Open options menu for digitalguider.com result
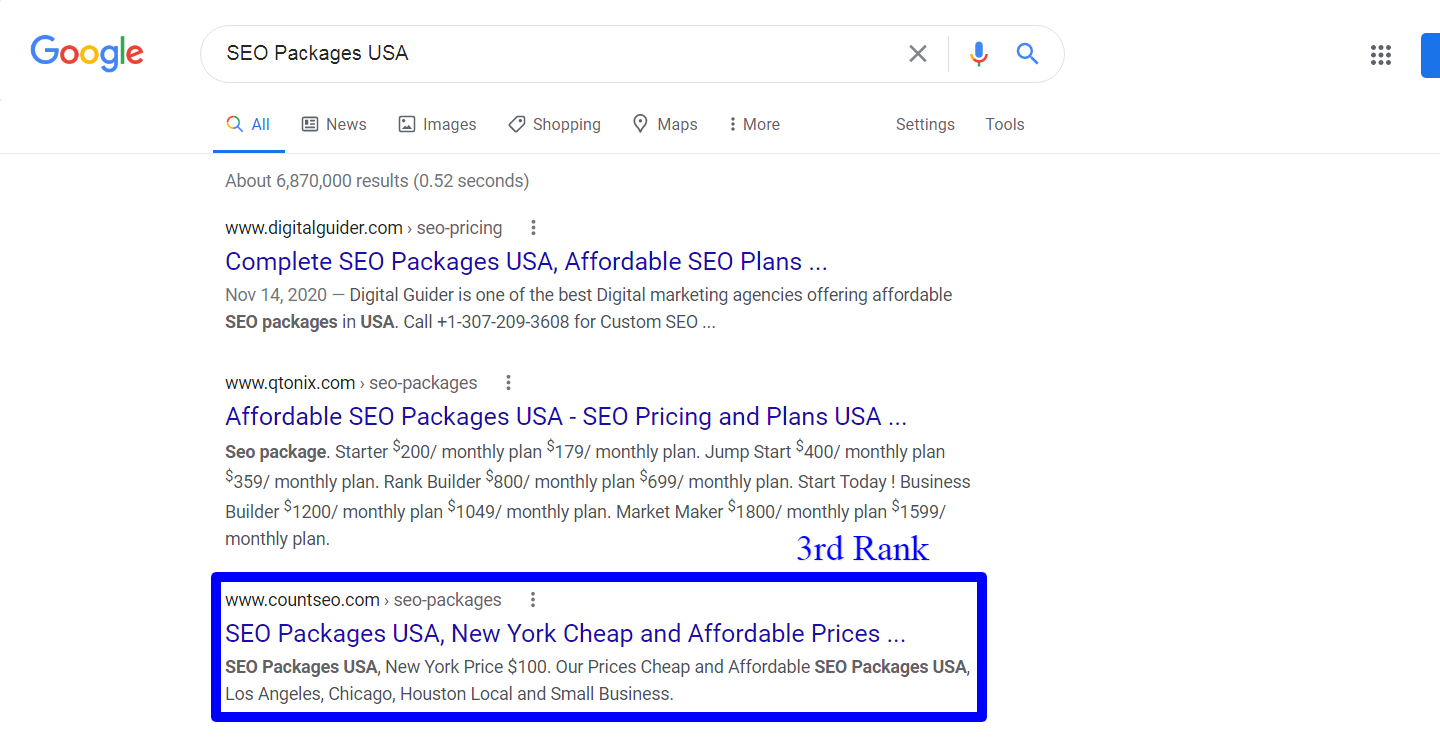 coord(533,228)
